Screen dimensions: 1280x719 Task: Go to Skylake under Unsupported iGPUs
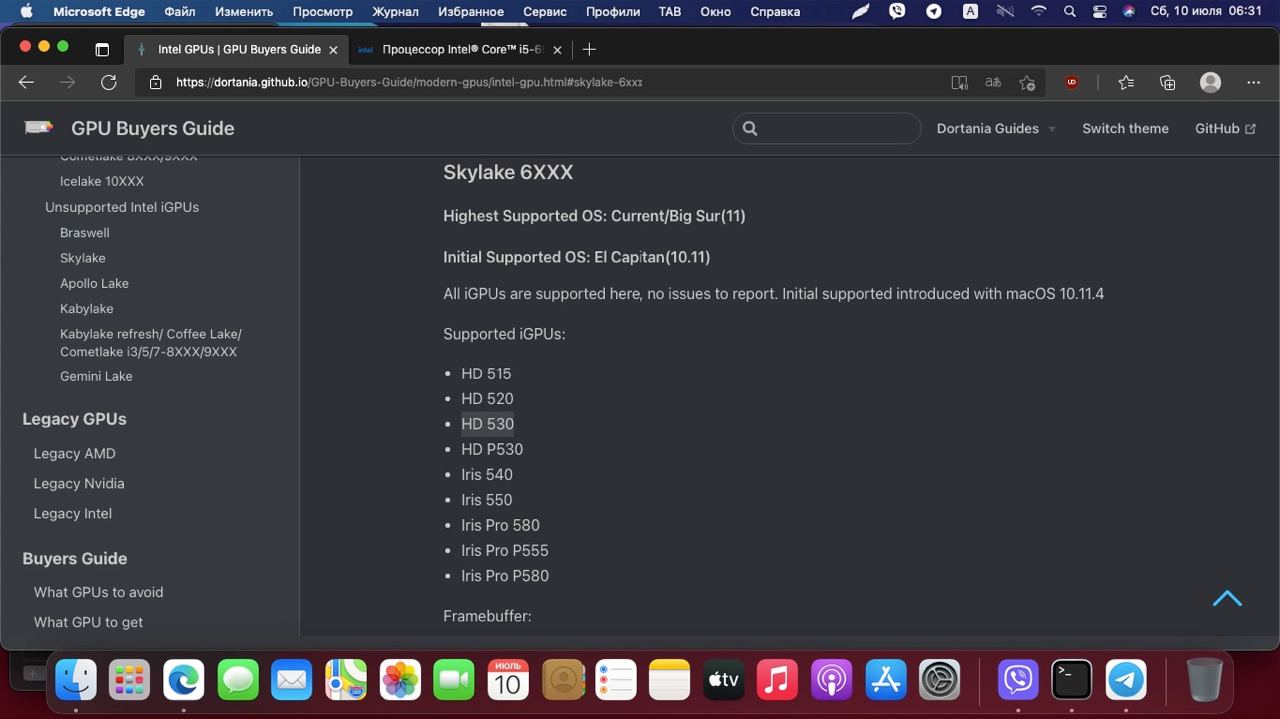click(x=82, y=258)
